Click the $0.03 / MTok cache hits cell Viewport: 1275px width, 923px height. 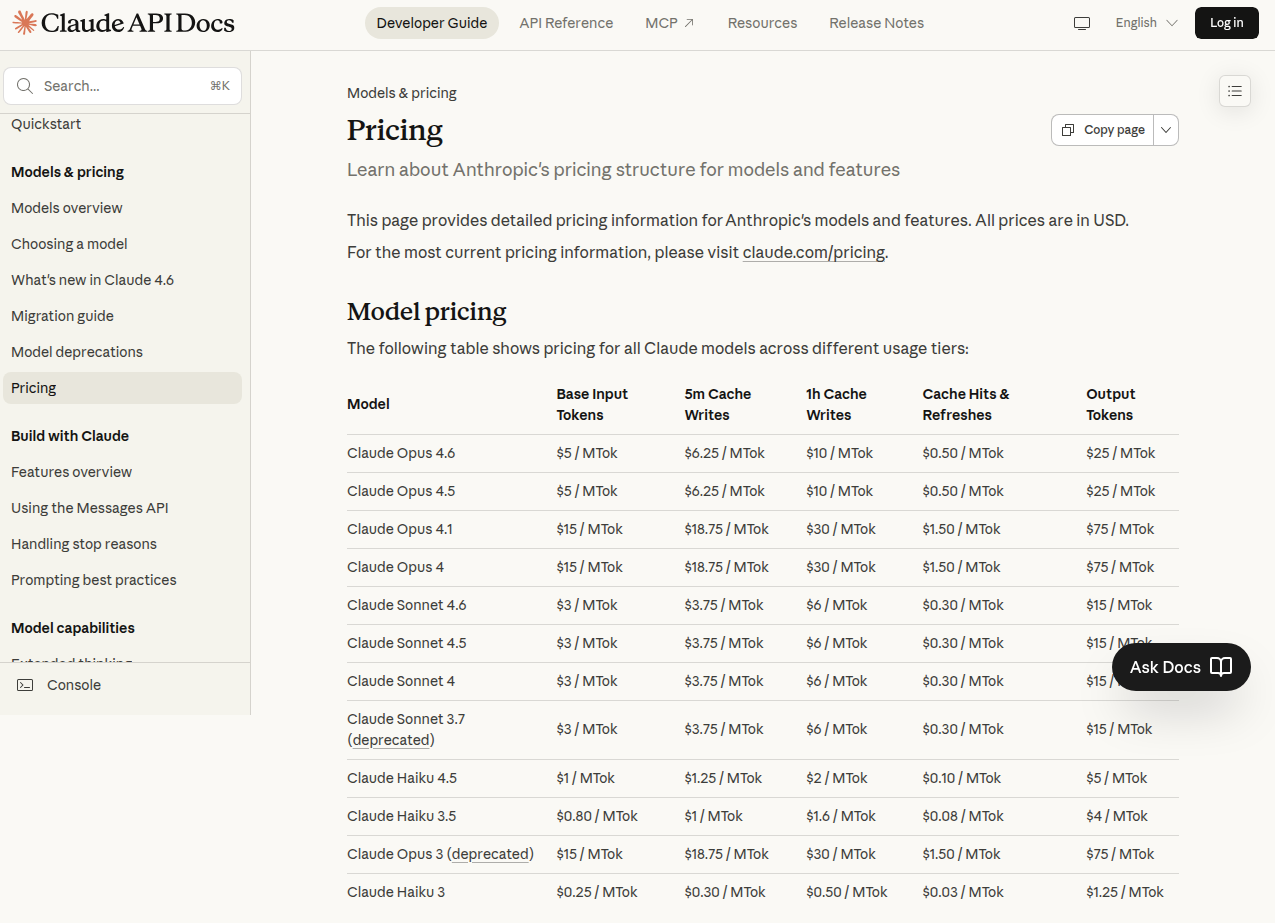coord(963,892)
